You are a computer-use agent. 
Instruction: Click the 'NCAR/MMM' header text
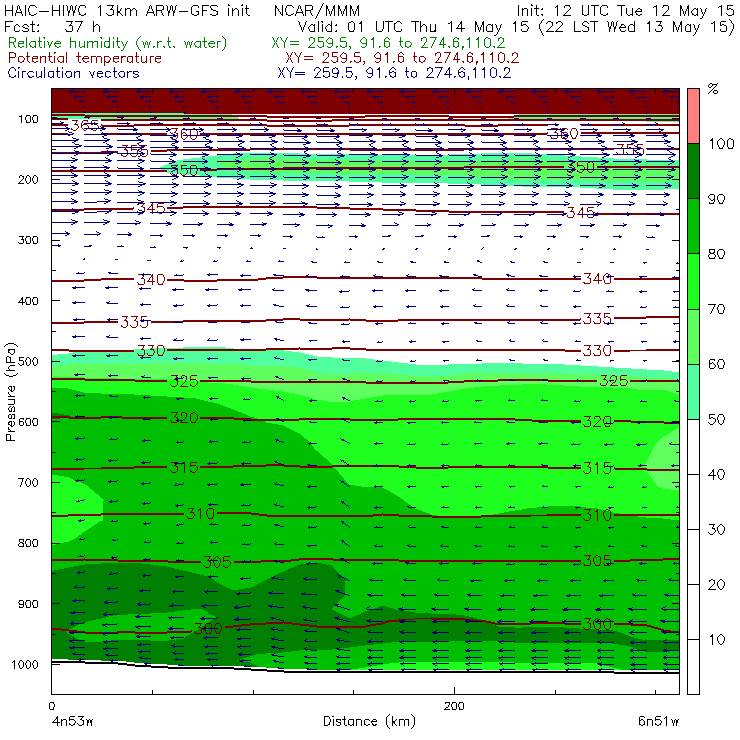tap(317, 11)
